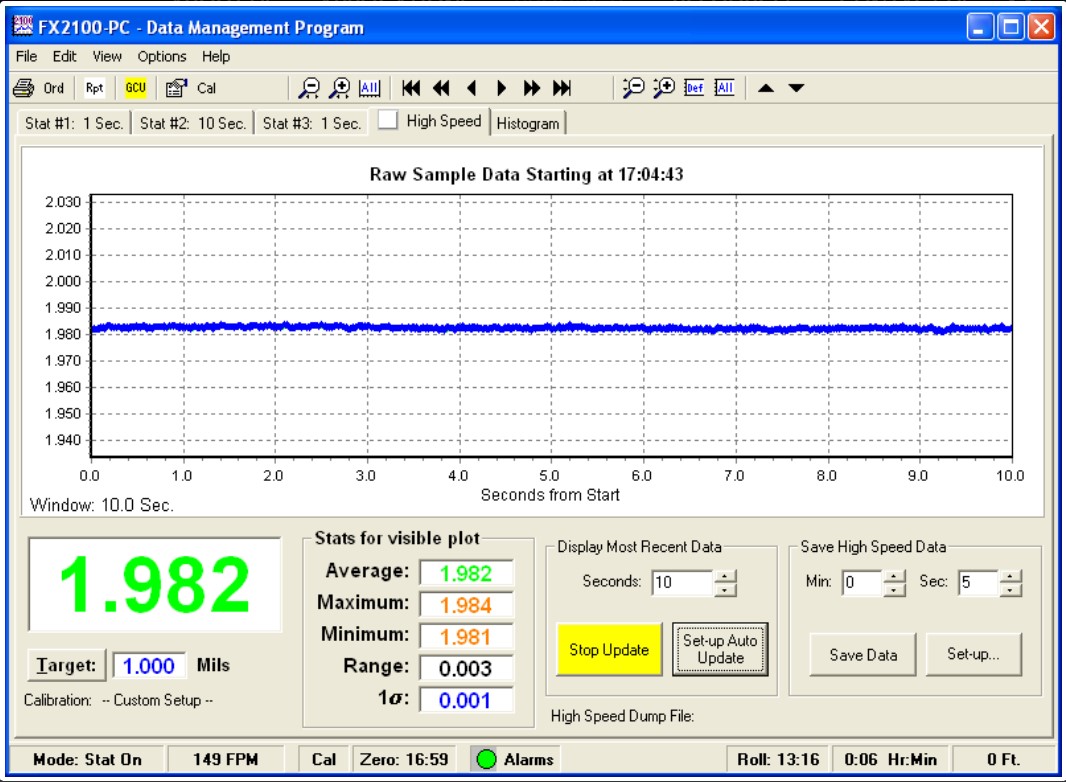Select the Stat #2: 10 Sec. tab
Image resolution: width=1066 pixels, height=782 pixels.
[x=193, y=123]
